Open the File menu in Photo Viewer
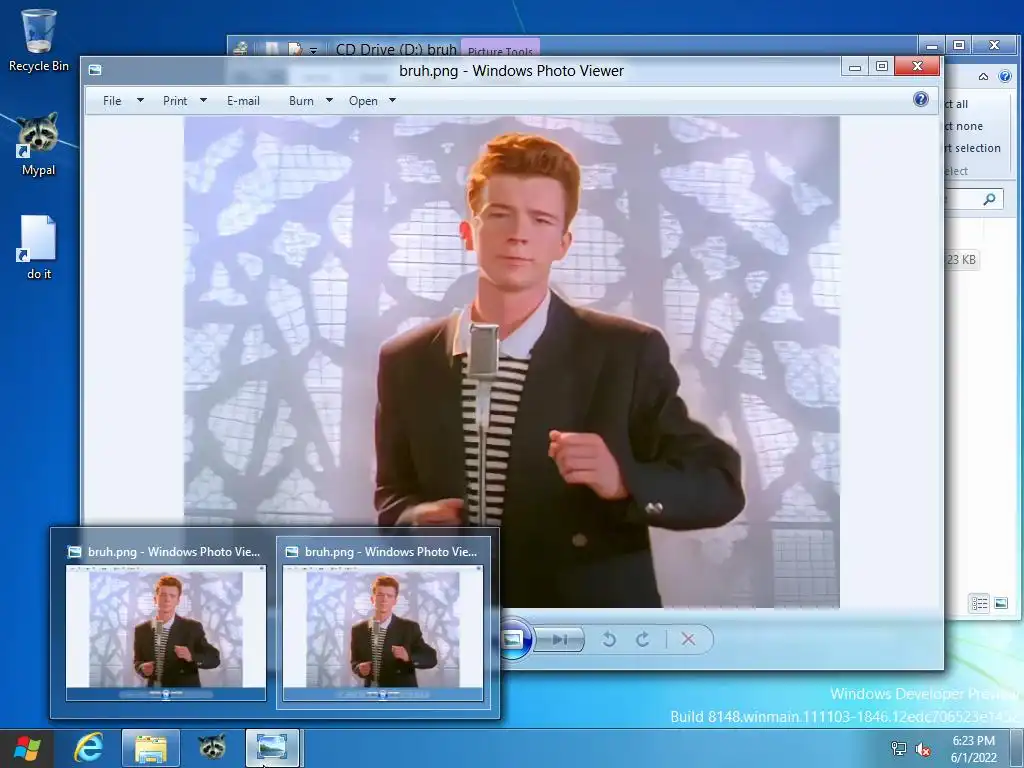Image resolution: width=1024 pixels, height=768 pixels. [112, 101]
